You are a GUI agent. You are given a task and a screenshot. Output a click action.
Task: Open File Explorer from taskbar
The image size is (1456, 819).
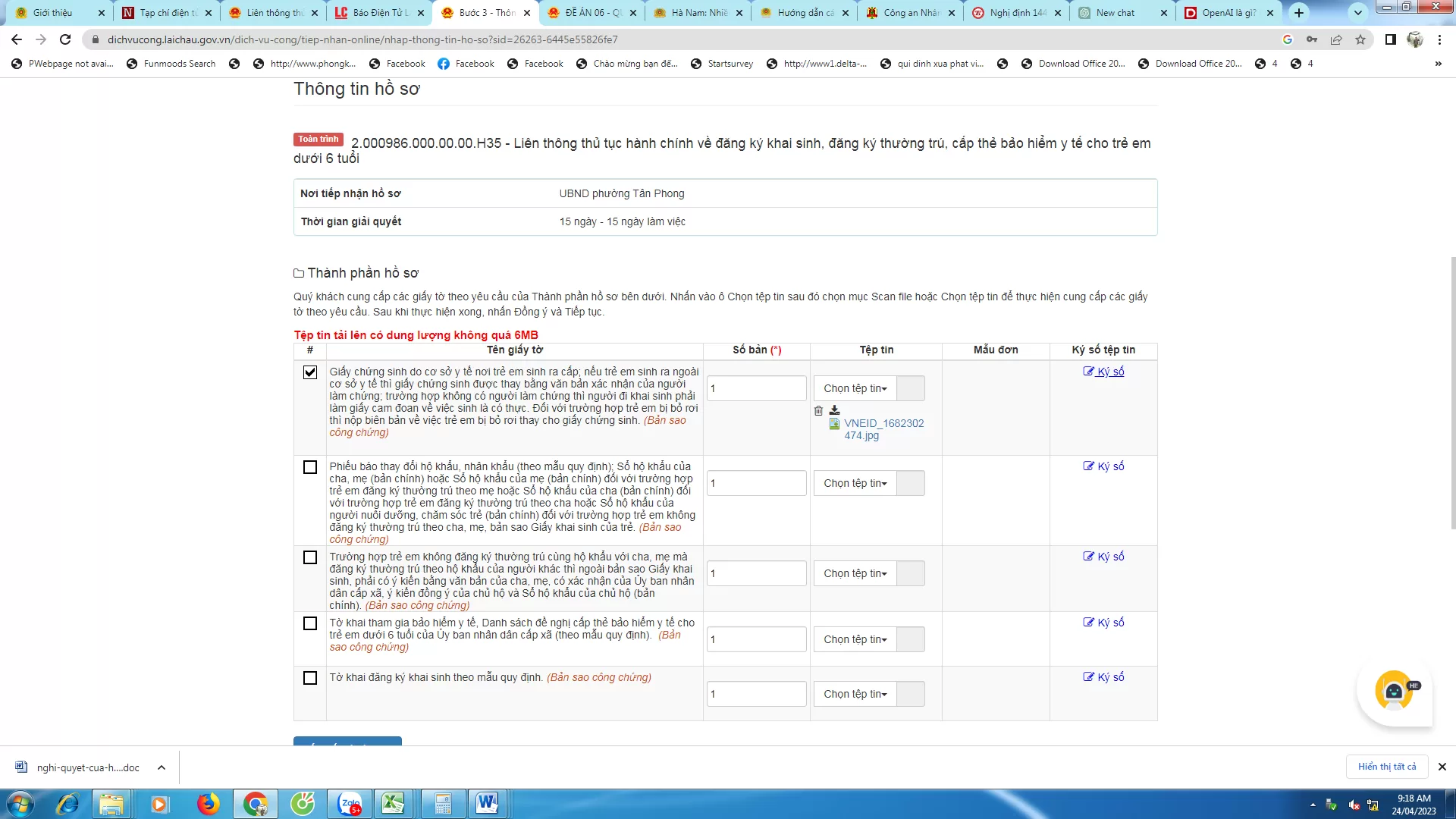coord(111,804)
